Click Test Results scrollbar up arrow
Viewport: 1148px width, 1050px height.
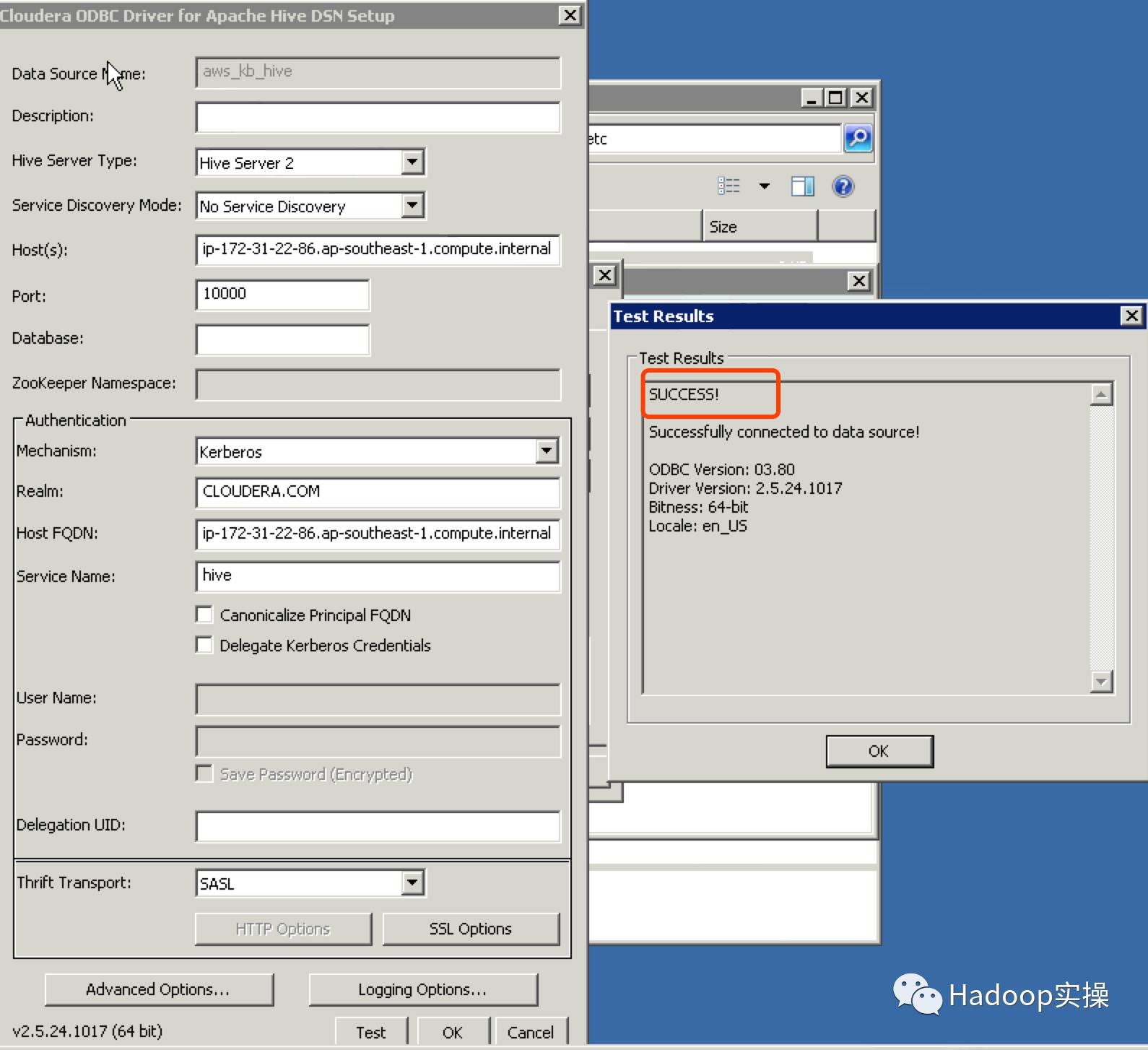coord(1101,394)
